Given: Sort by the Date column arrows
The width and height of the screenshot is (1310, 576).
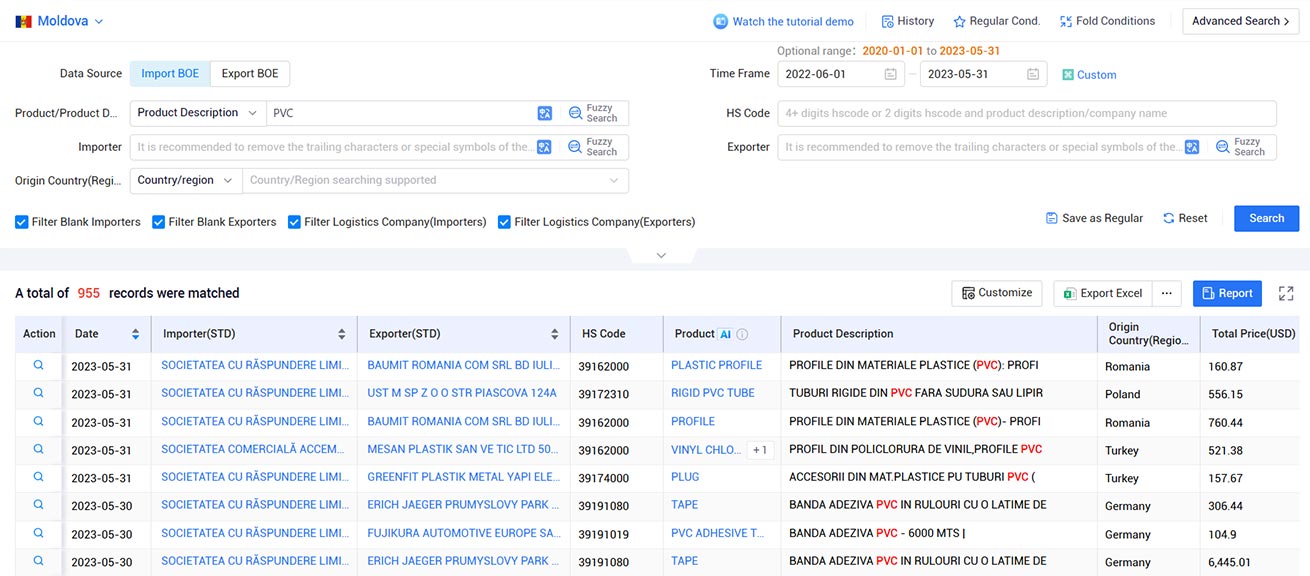Looking at the screenshot, I should [x=135, y=334].
